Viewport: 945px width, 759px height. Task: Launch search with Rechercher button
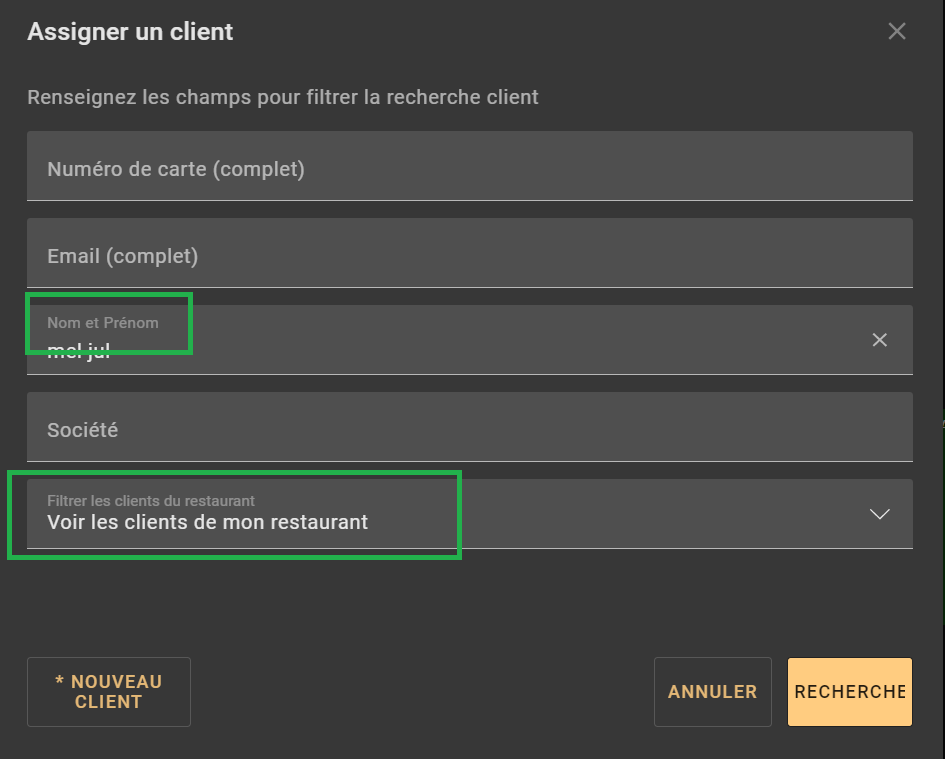pos(849,691)
